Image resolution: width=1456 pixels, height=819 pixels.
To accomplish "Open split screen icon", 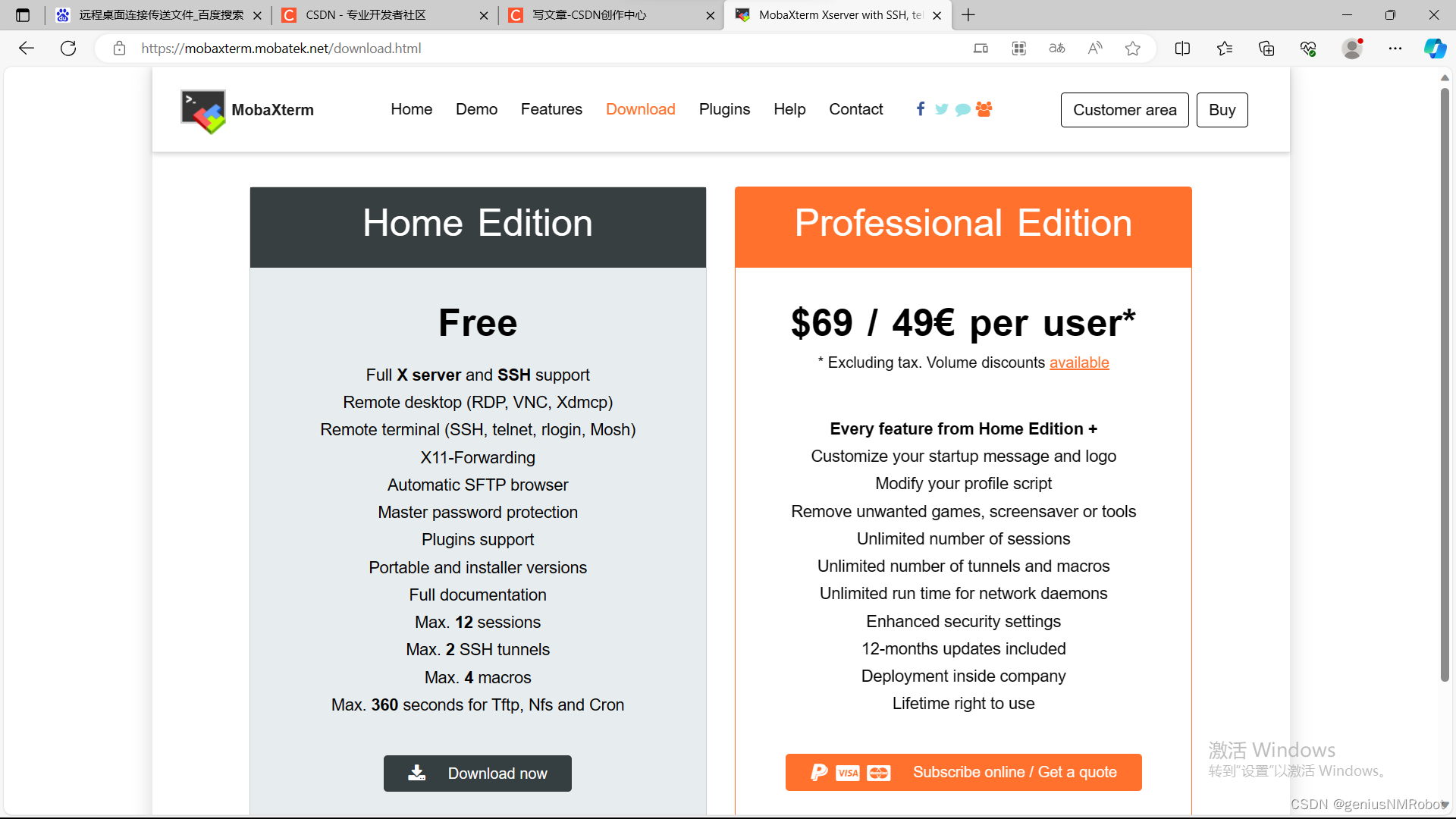I will click(1182, 49).
